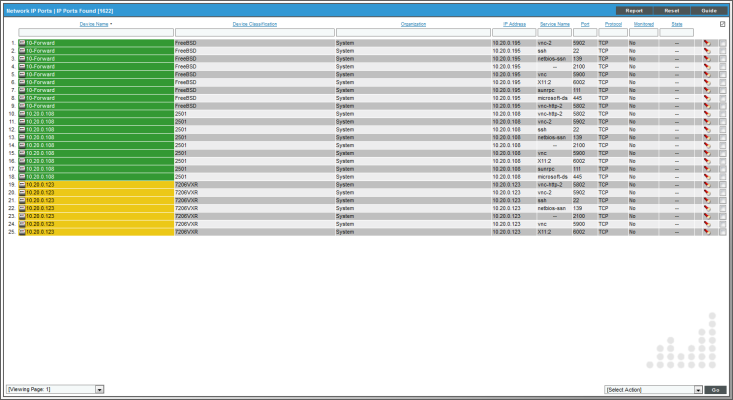The height and width of the screenshot is (400, 733).
Task: Click the device icon in row 1
Action: pyautogui.click(x=22, y=43)
